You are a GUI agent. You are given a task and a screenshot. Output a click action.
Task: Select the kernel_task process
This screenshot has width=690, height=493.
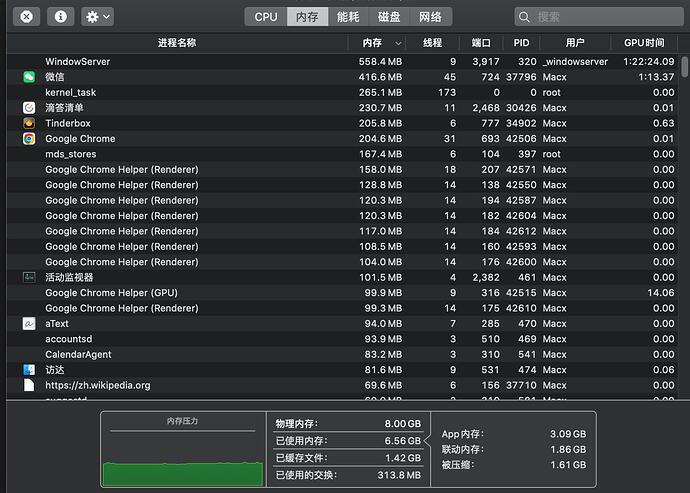(x=342, y=92)
